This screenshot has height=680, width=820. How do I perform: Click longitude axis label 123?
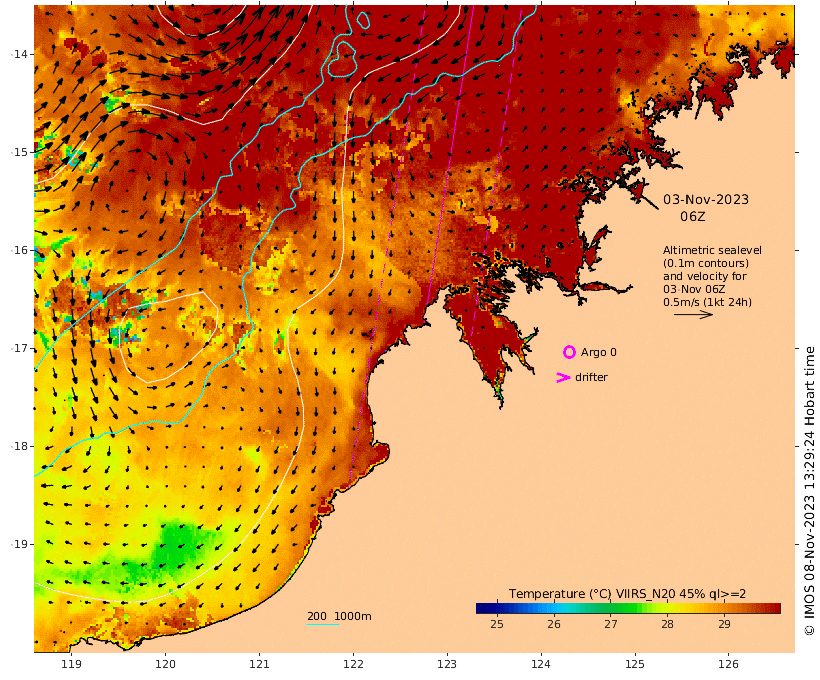[447, 664]
